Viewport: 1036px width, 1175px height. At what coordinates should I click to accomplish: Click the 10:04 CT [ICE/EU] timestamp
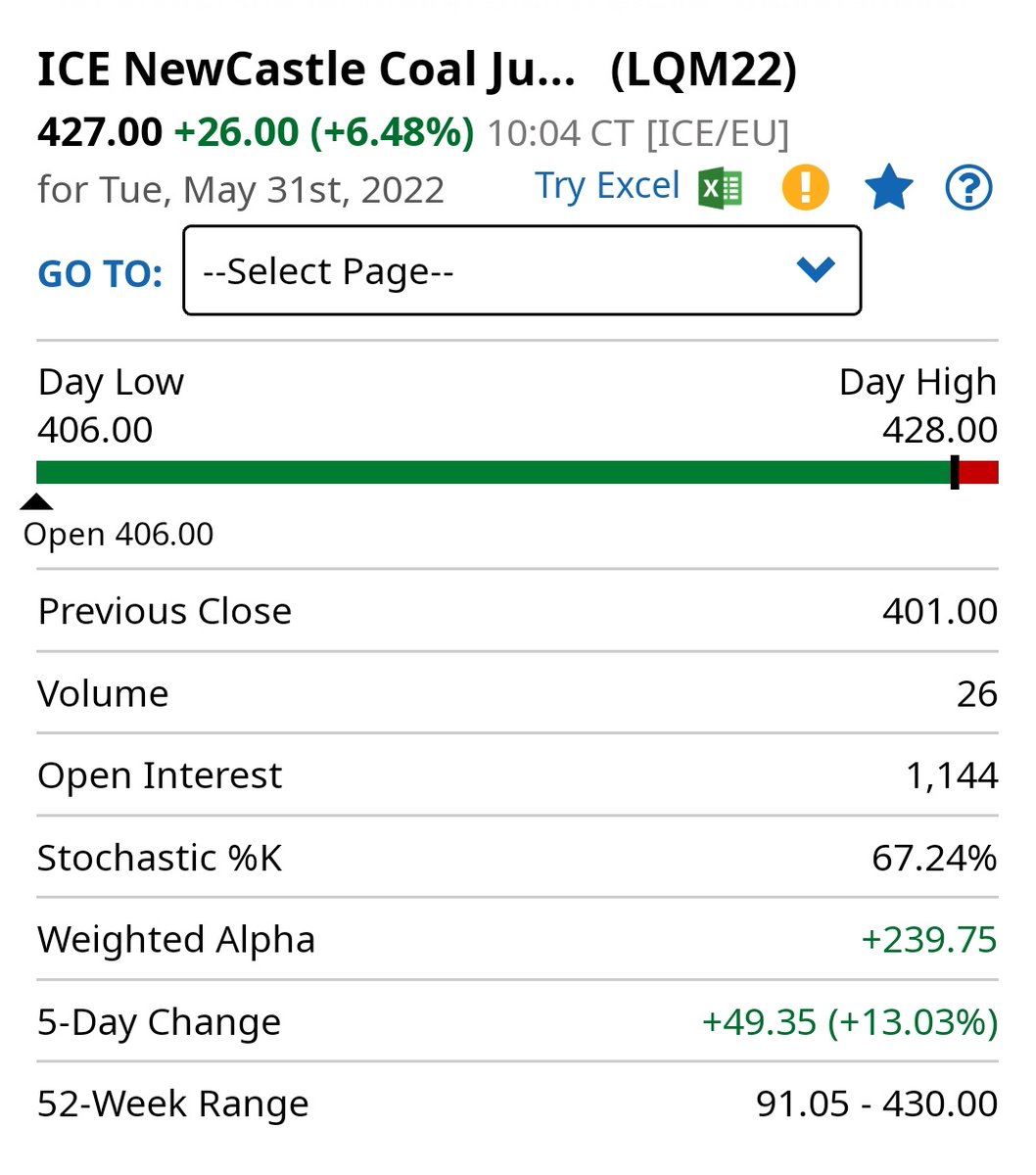(637, 133)
